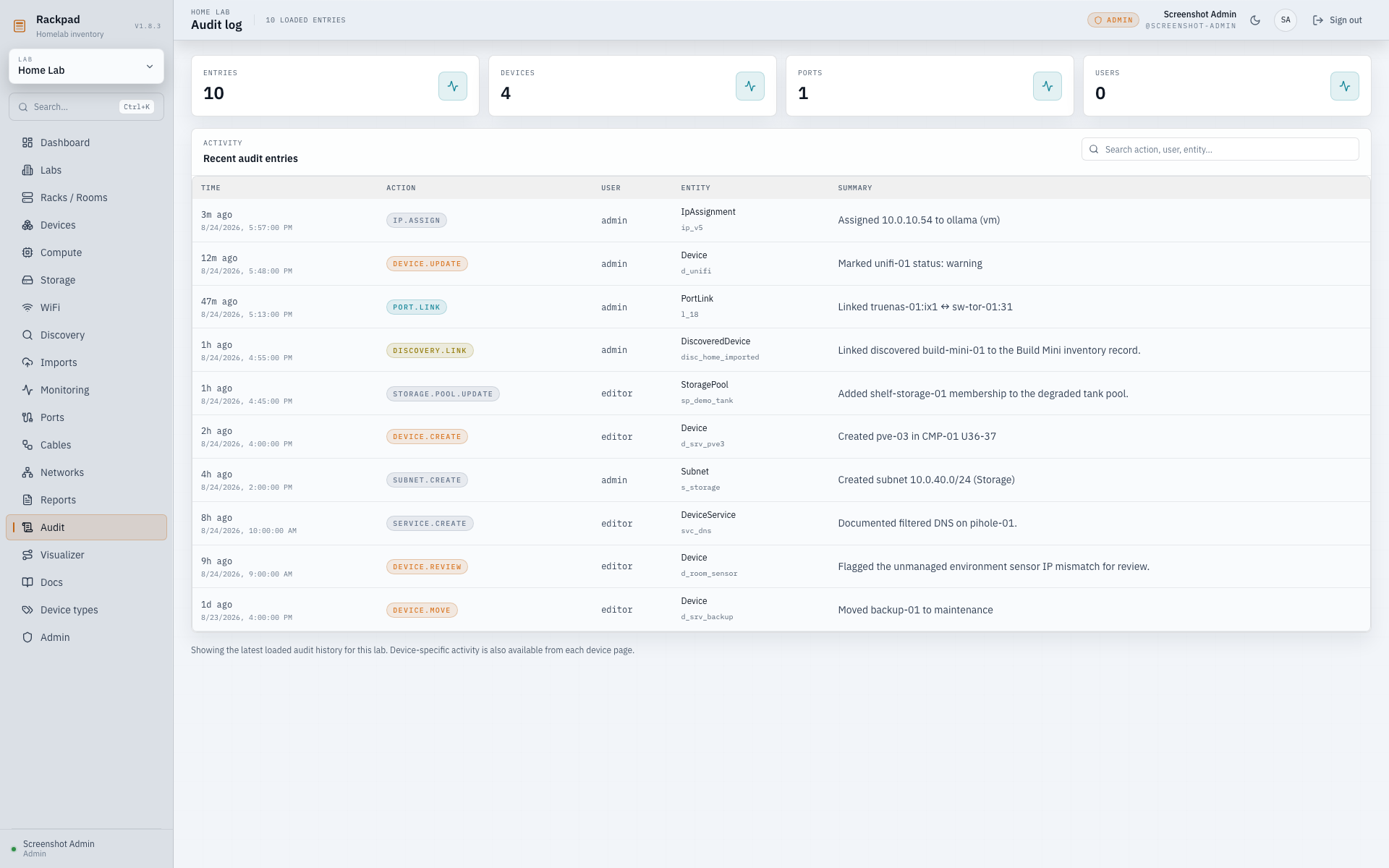
Task: Click the Networks topology icon
Action: [x=27, y=472]
